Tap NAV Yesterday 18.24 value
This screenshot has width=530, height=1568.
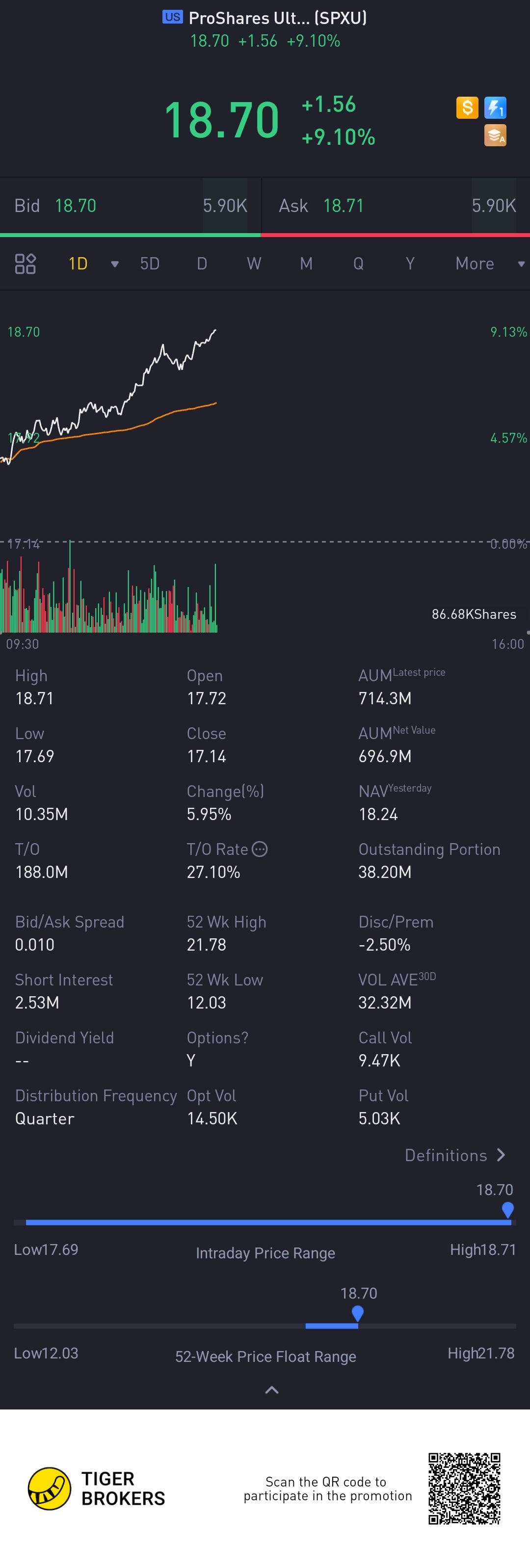[378, 814]
